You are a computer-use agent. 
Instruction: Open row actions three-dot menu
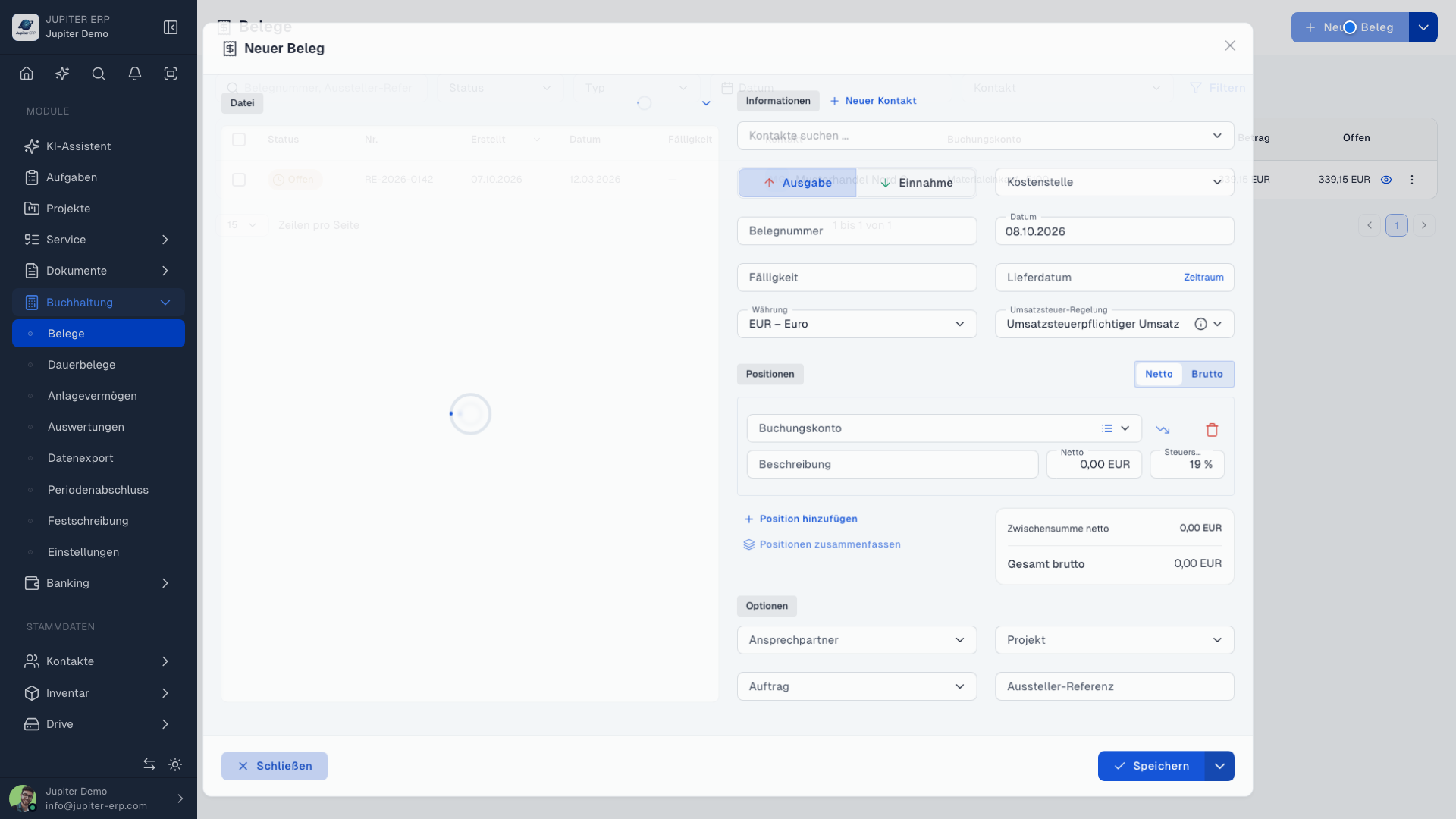[x=1412, y=180]
